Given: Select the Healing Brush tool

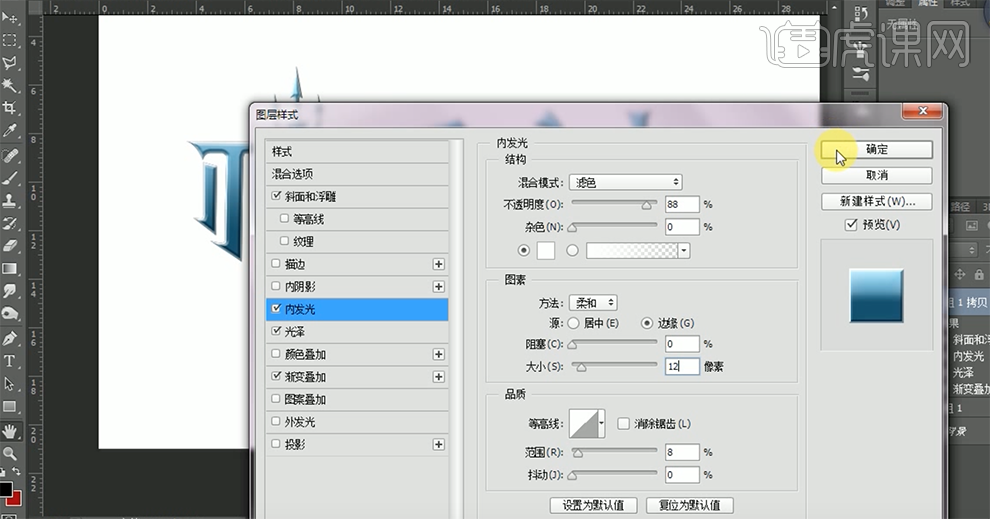Looking at the screenshot, I should click(9, 155).
